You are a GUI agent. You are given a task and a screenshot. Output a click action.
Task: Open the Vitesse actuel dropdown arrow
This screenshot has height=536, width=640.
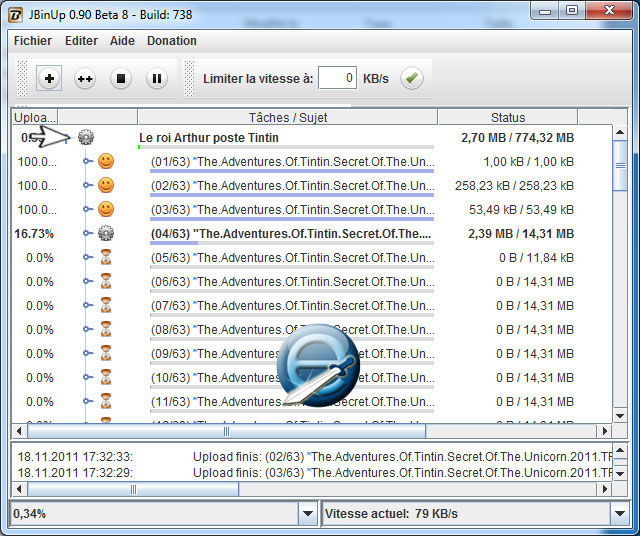(620, 514)
